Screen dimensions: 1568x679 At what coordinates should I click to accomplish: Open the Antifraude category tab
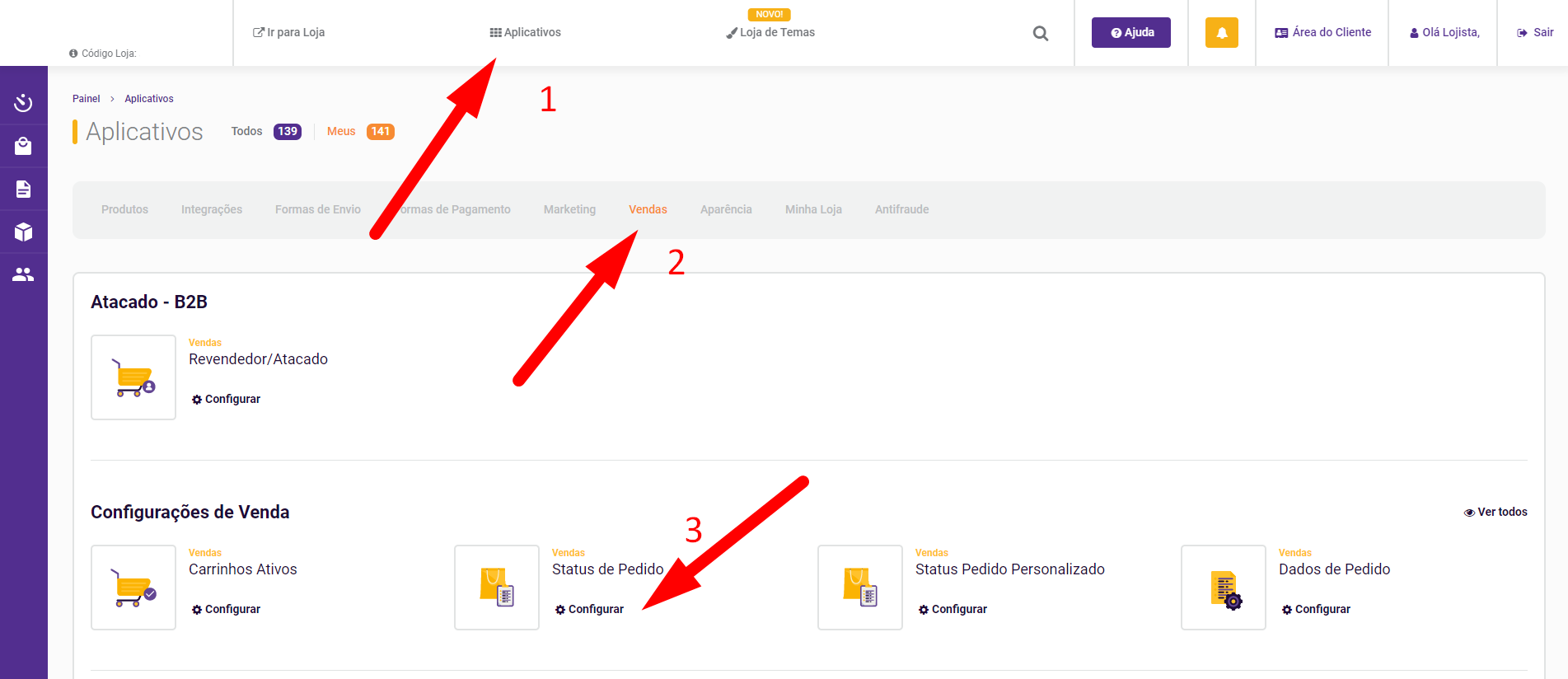coord(901,209)
